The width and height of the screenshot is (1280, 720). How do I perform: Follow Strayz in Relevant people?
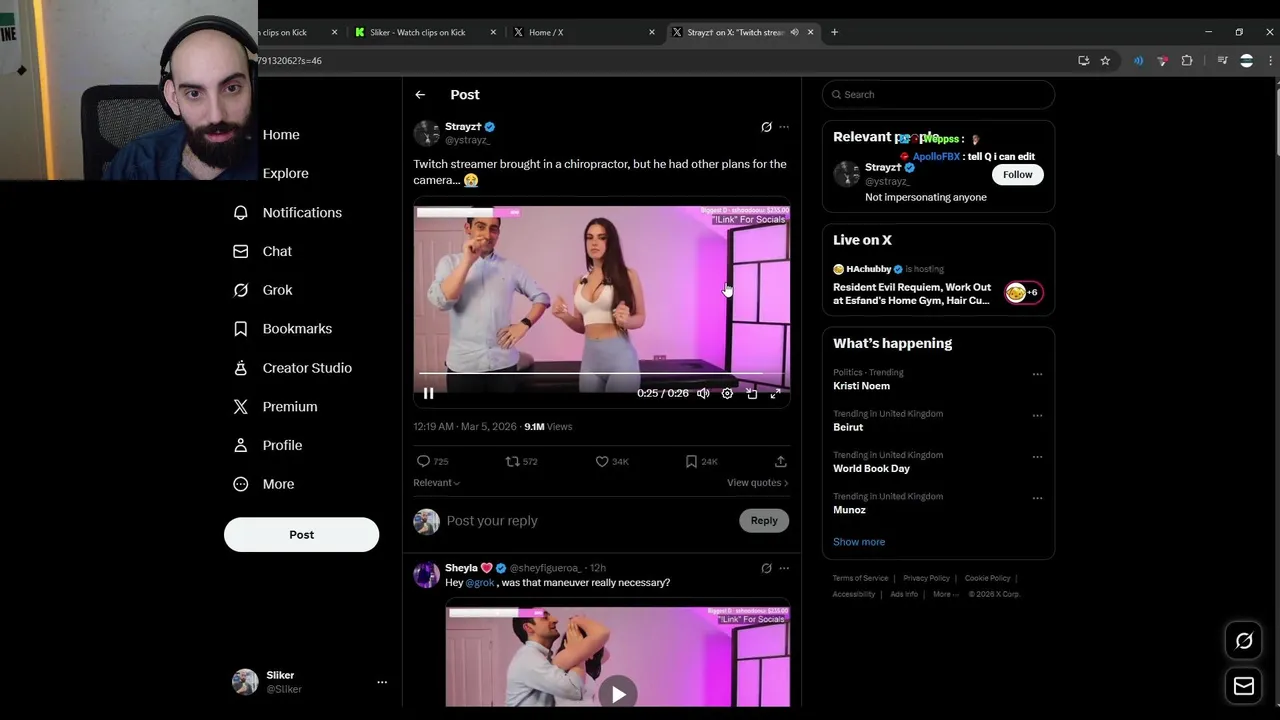pyautogui.click(x=1017, y=175)
